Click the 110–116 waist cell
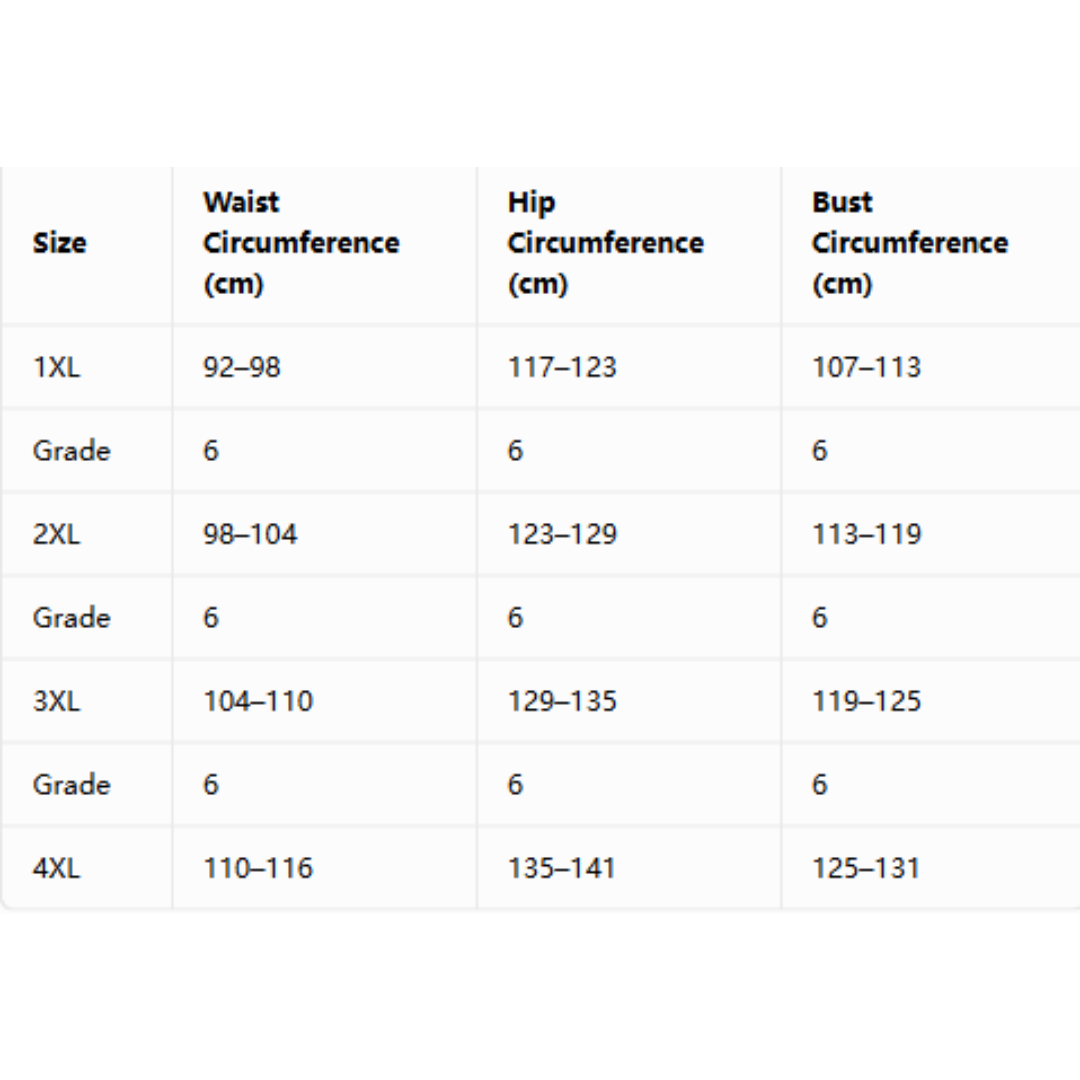1080x1080 pixels. (258, 868)
